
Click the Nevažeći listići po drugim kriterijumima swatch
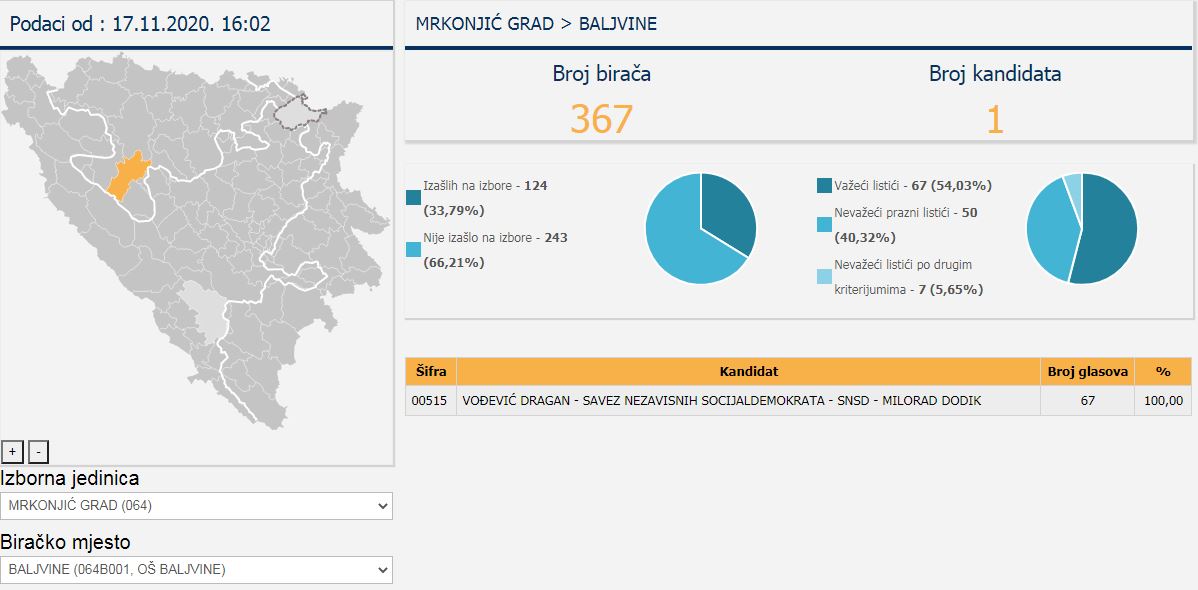pyautogui.click(x=824, y=276)
